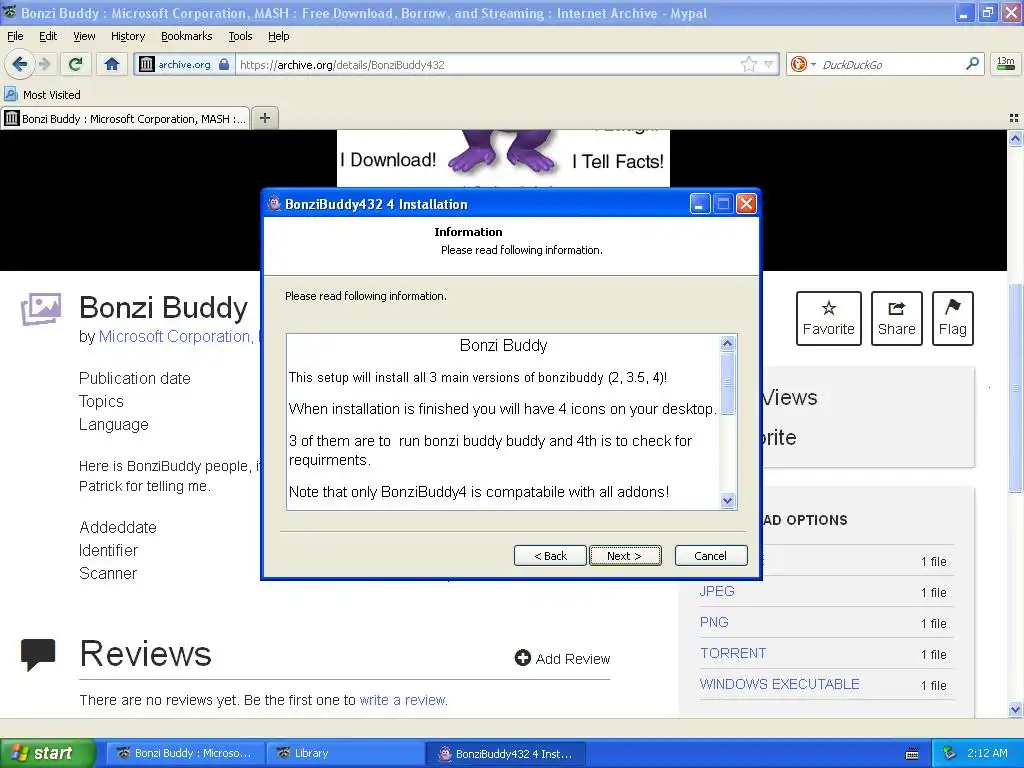
Task: Open the Tools menu
Action: pyautogui.click(x=240, y=36)
